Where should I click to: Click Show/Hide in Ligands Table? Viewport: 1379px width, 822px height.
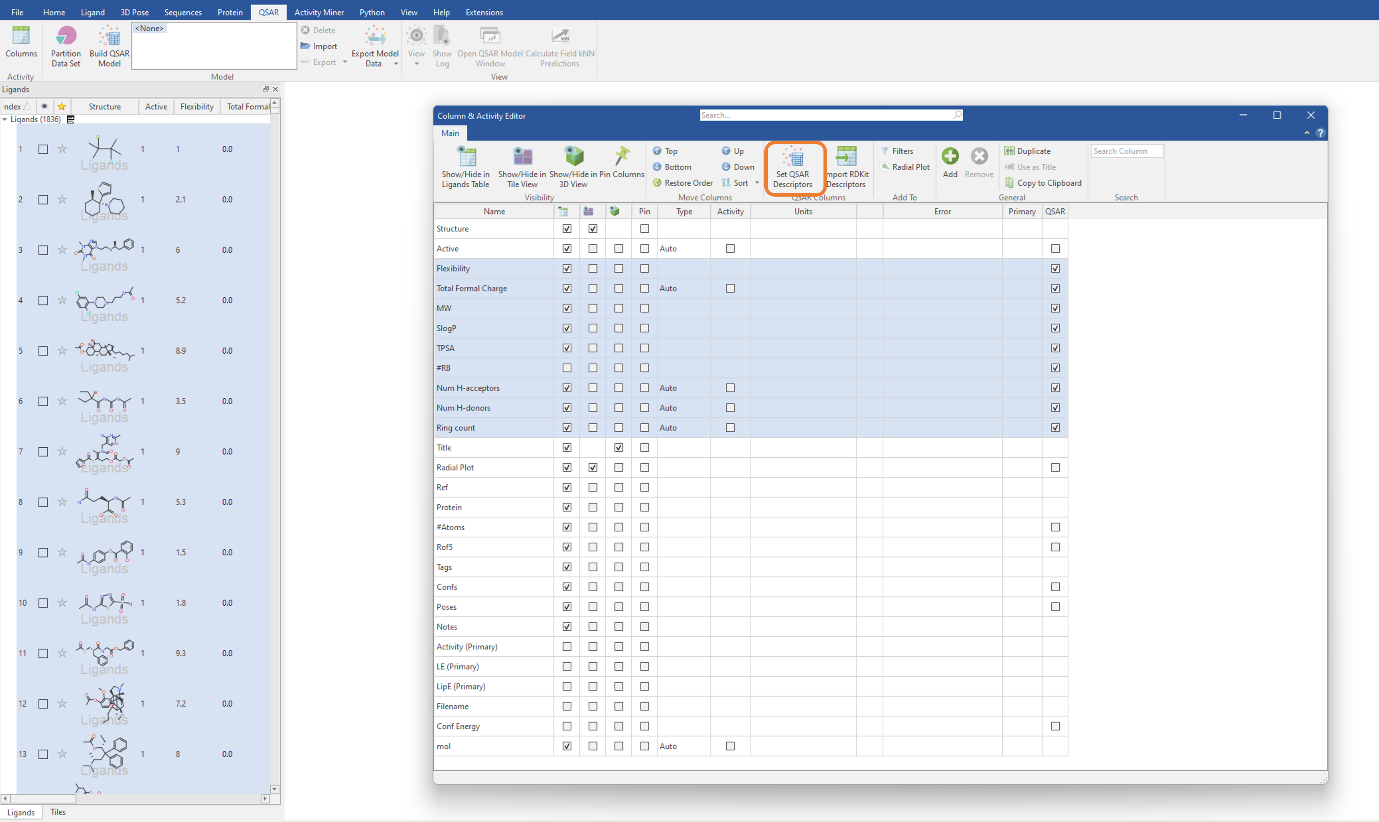click(466, 167)
